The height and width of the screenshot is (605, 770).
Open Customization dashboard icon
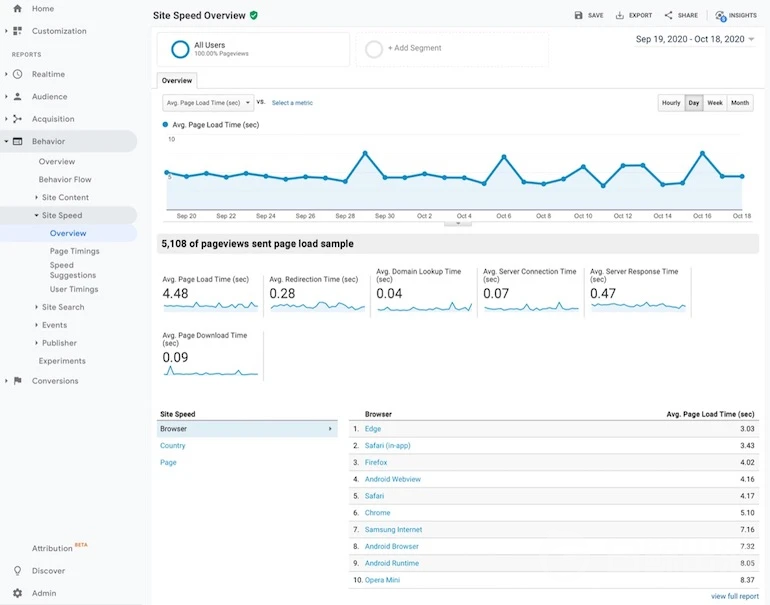click(17, 31)
